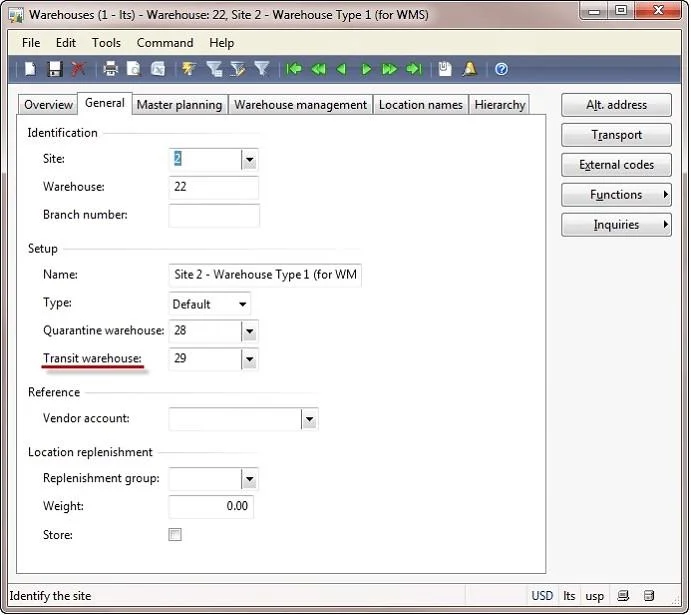Click the Alt. address button

tap(616, 105)
